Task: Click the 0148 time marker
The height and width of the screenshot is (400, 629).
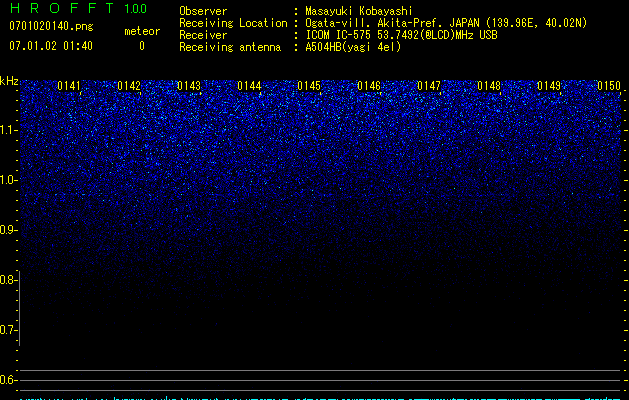Action: click(489, 86)
